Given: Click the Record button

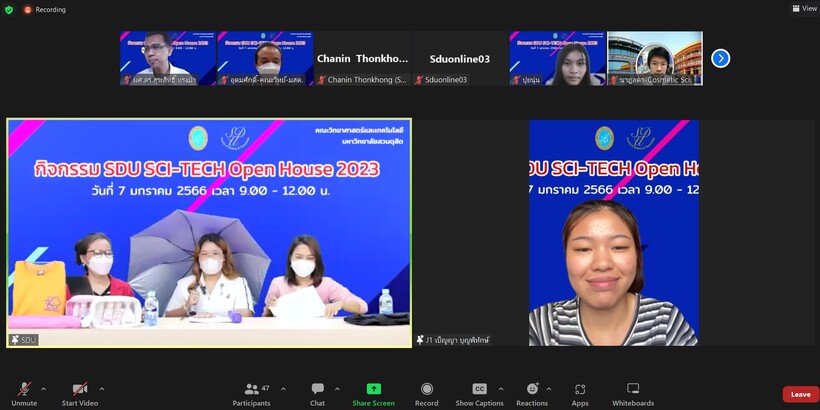Looking at the screenshot, I should click(x=427, y=394).
